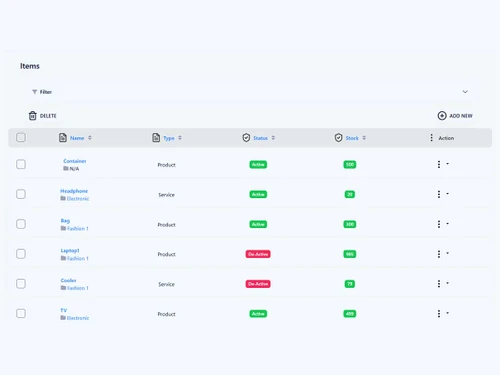500x375 pixels.
Task: Open Fashion 1 category link under Laptop1
Action: 78,258
